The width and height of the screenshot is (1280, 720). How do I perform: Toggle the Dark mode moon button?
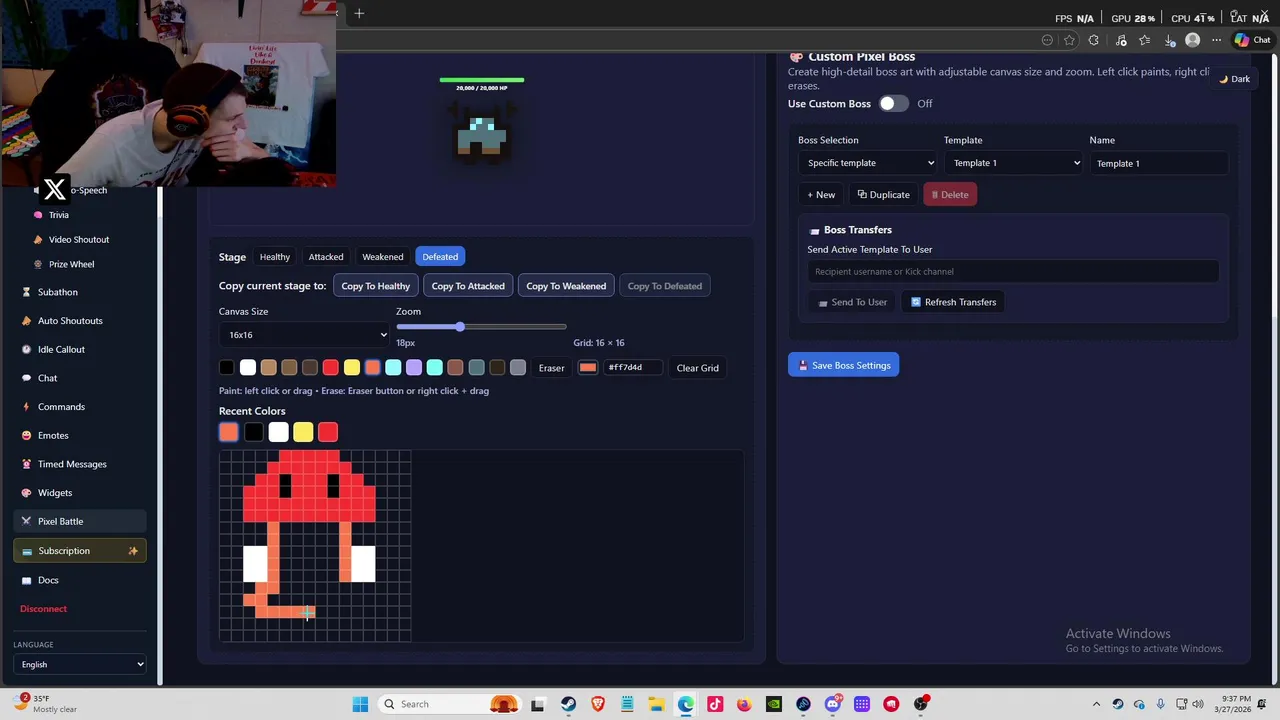click(1234, 79)
